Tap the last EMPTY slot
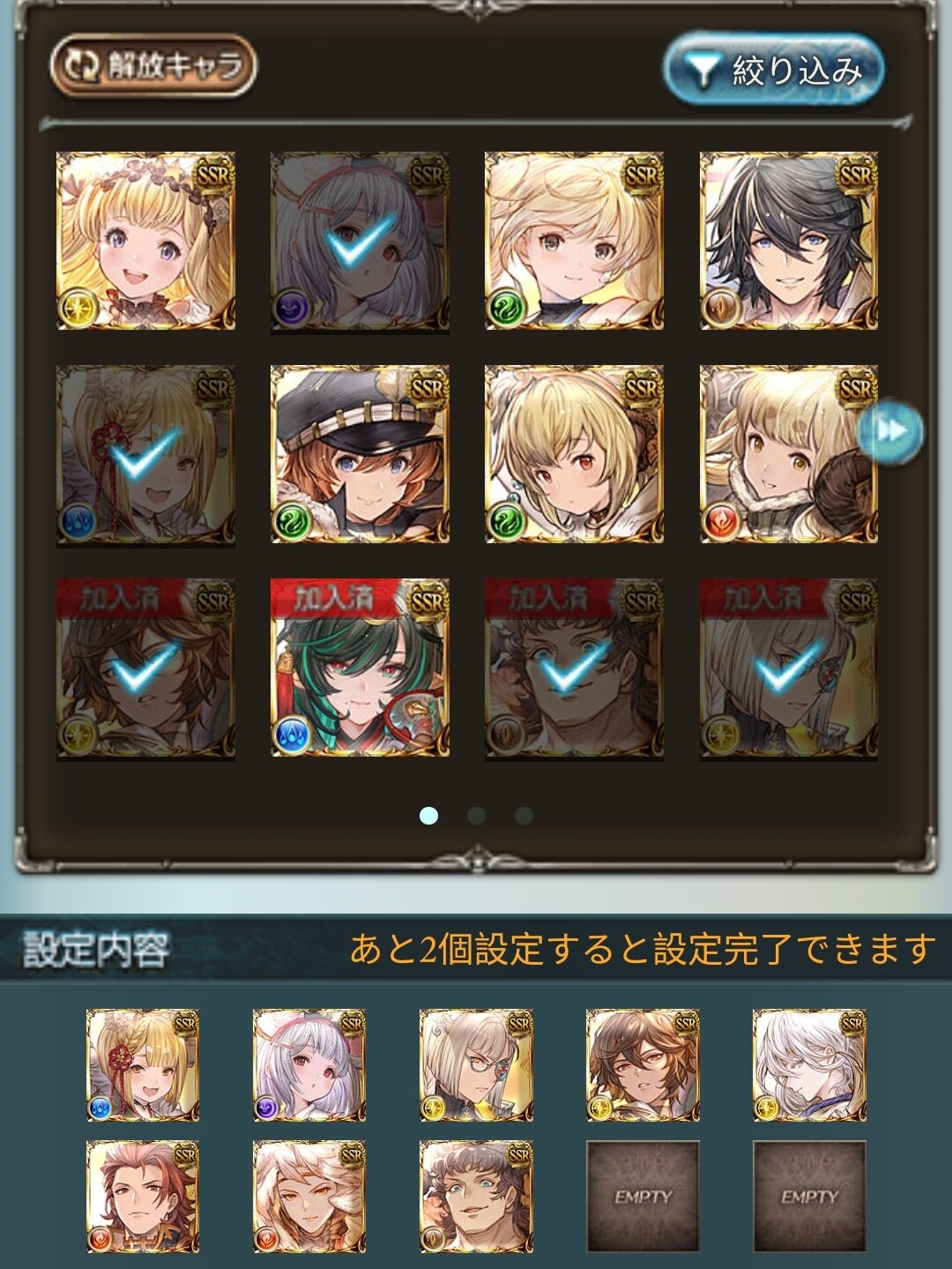The width and height of the screenshot is (952, 1269). coord(809,1196)
